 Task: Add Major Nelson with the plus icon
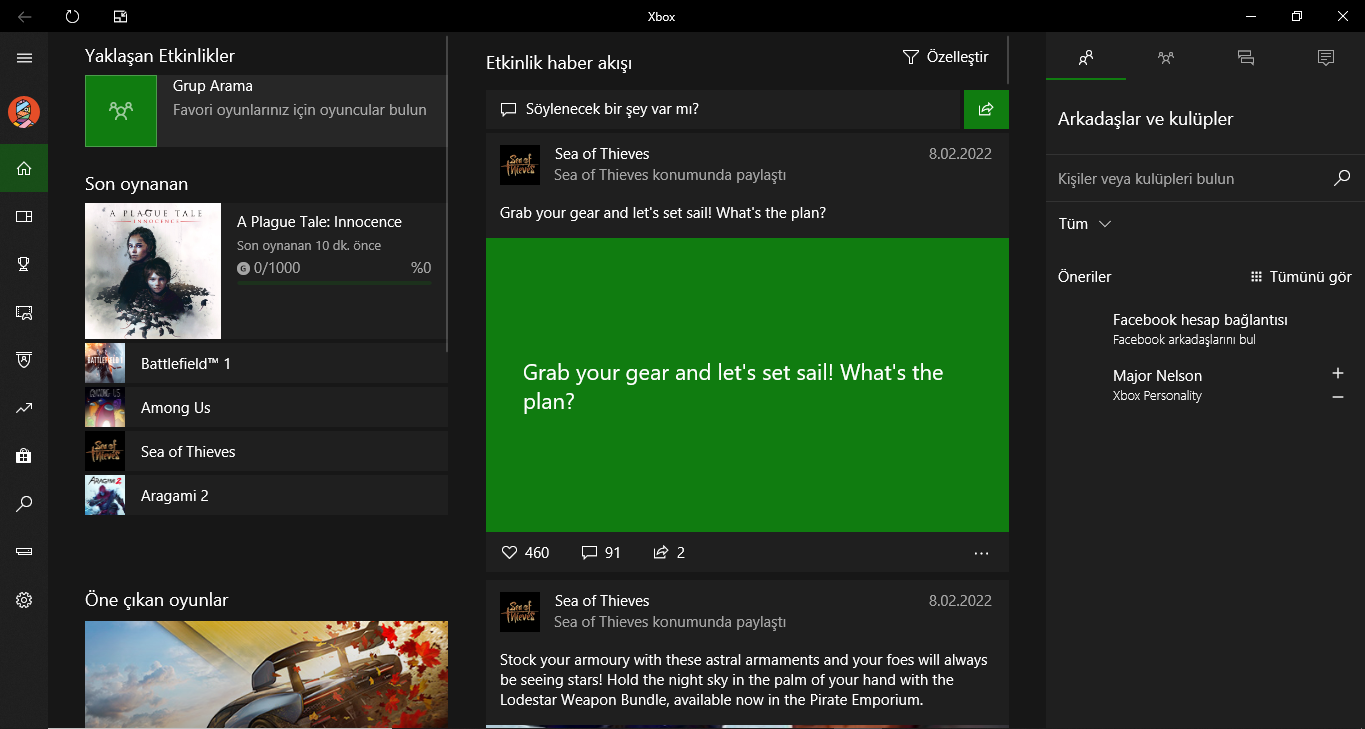click(x=1338, y=373)
